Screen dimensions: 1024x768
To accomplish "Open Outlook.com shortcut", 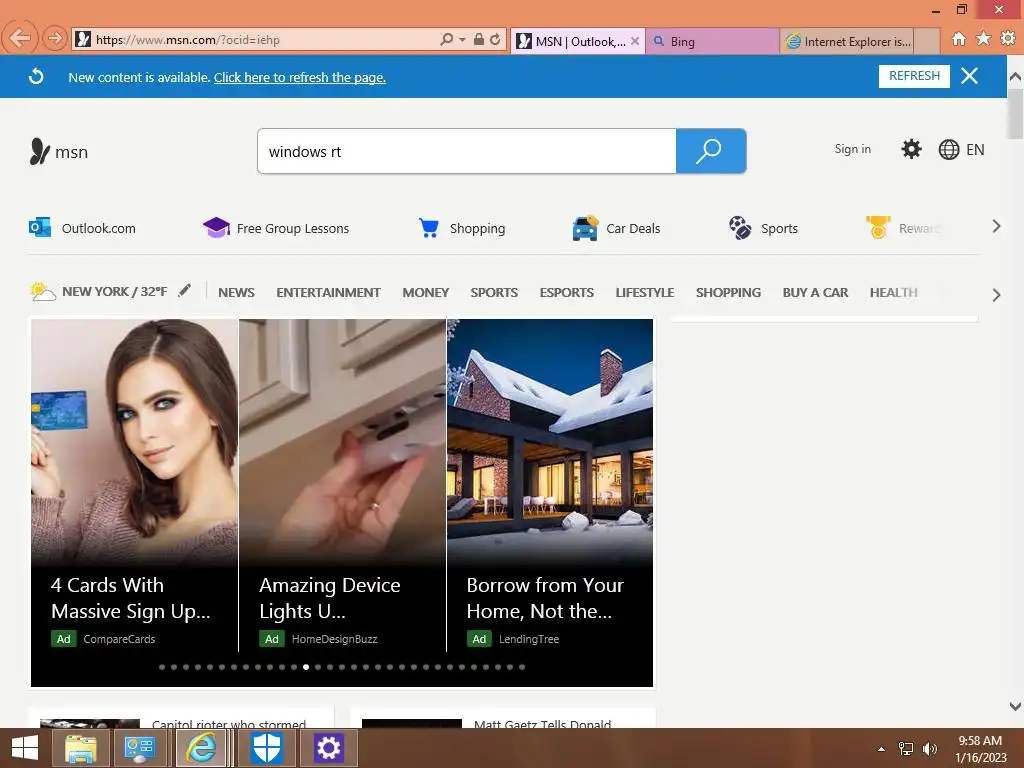I will pyautogui.click(x=82, y=228).
